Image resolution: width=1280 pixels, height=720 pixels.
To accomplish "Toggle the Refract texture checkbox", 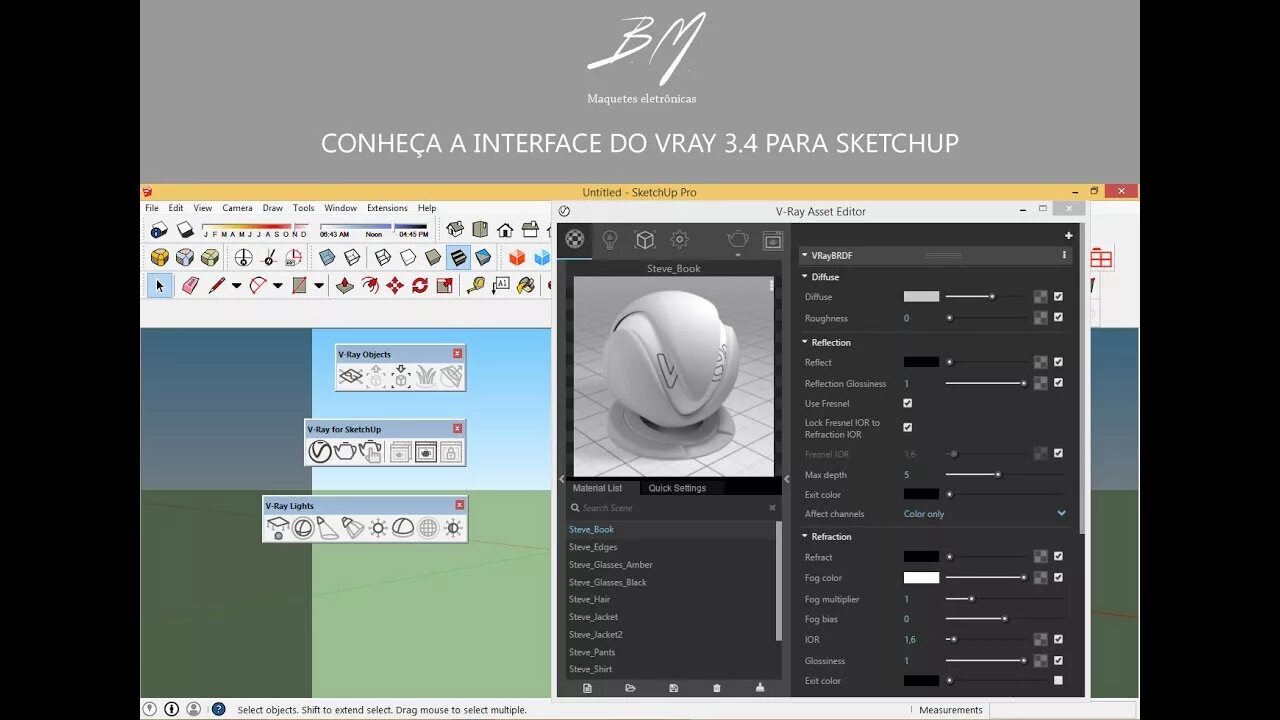I will coord(1058,556).
